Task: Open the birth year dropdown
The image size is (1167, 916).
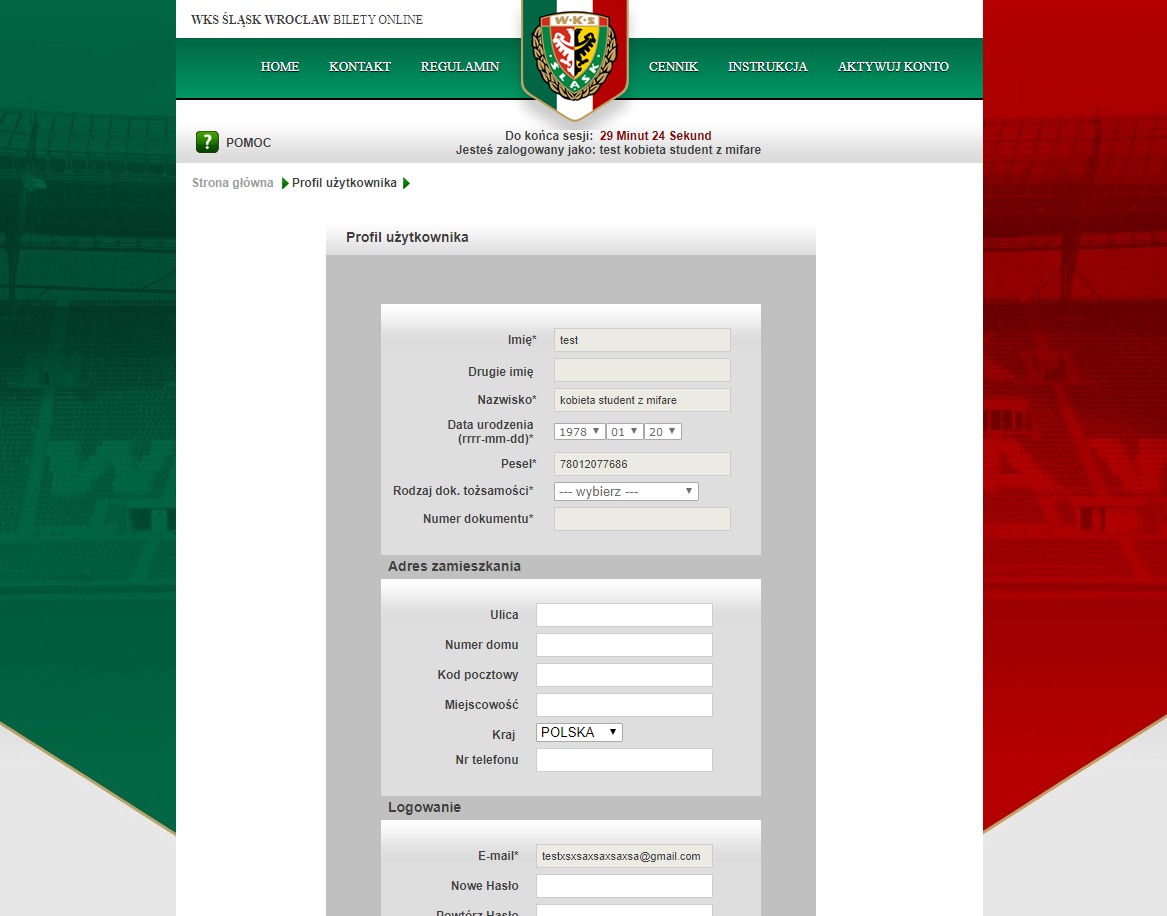Action: pos(579,431)
